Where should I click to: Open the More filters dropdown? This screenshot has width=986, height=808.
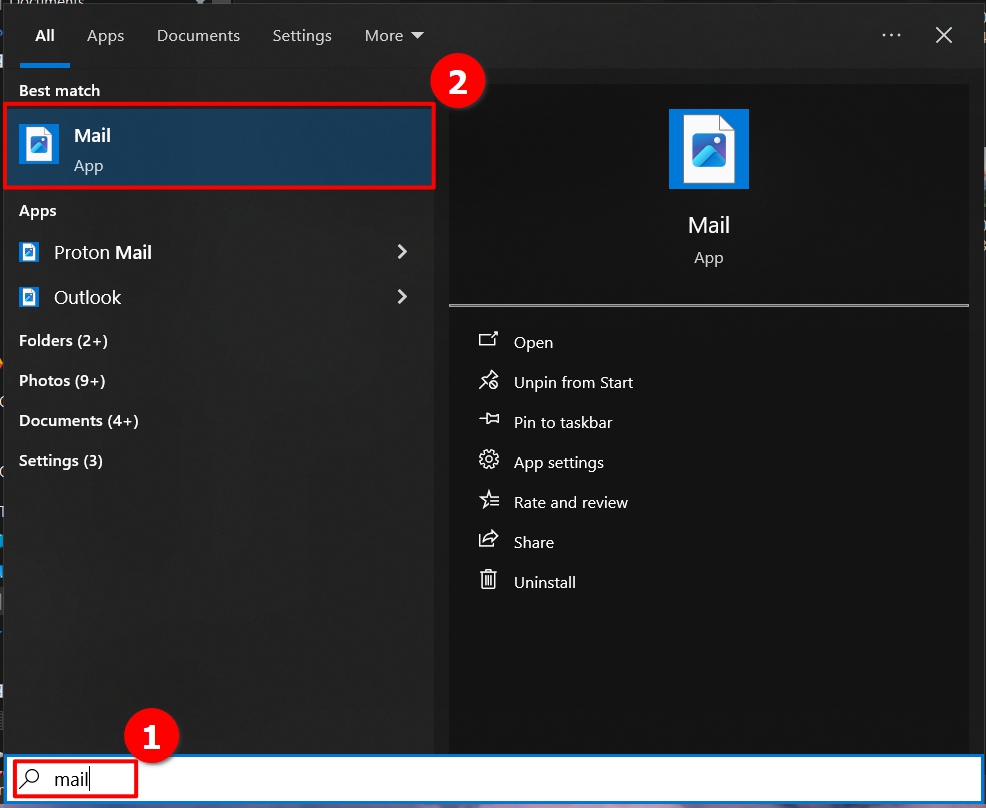click(394, 35)
